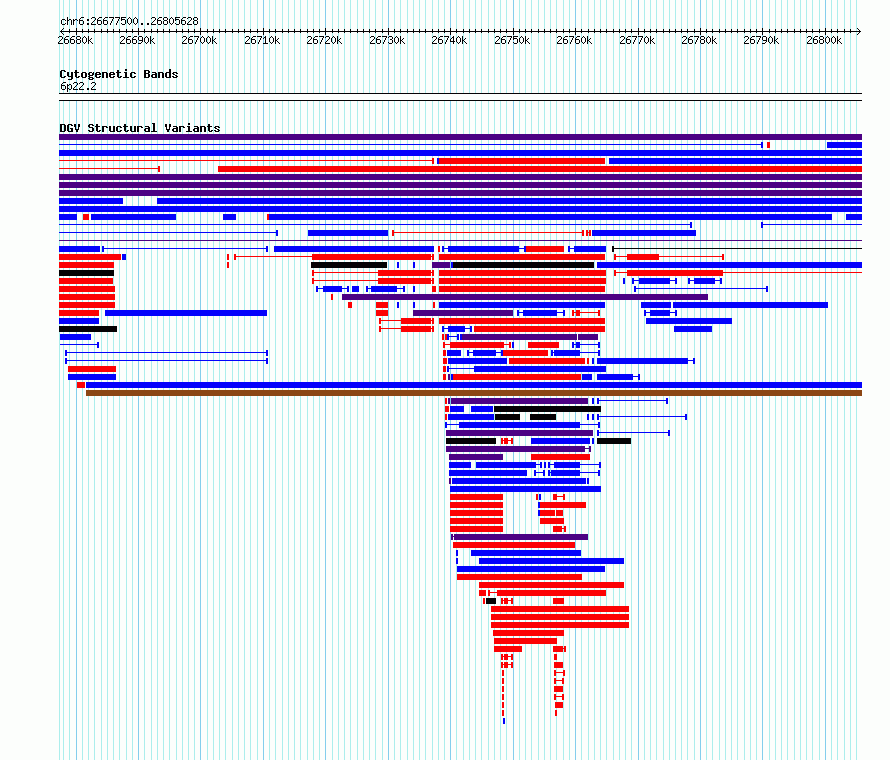
Task: Click the 26800k ruler label
Action: pos(824,40)
